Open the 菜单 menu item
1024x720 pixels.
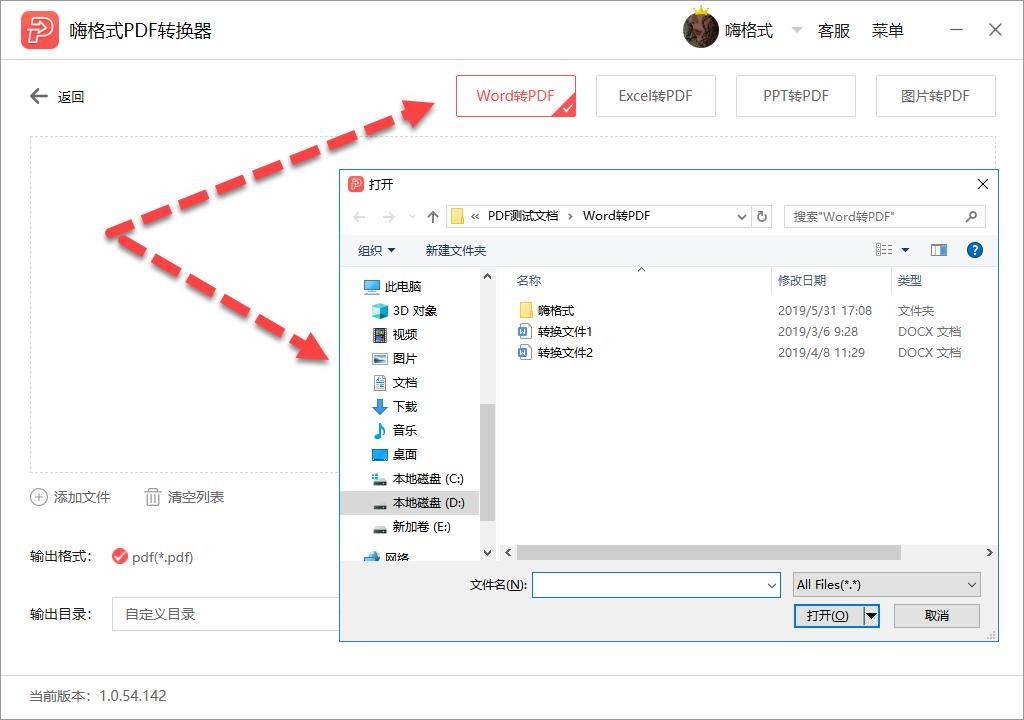(888, 30)
